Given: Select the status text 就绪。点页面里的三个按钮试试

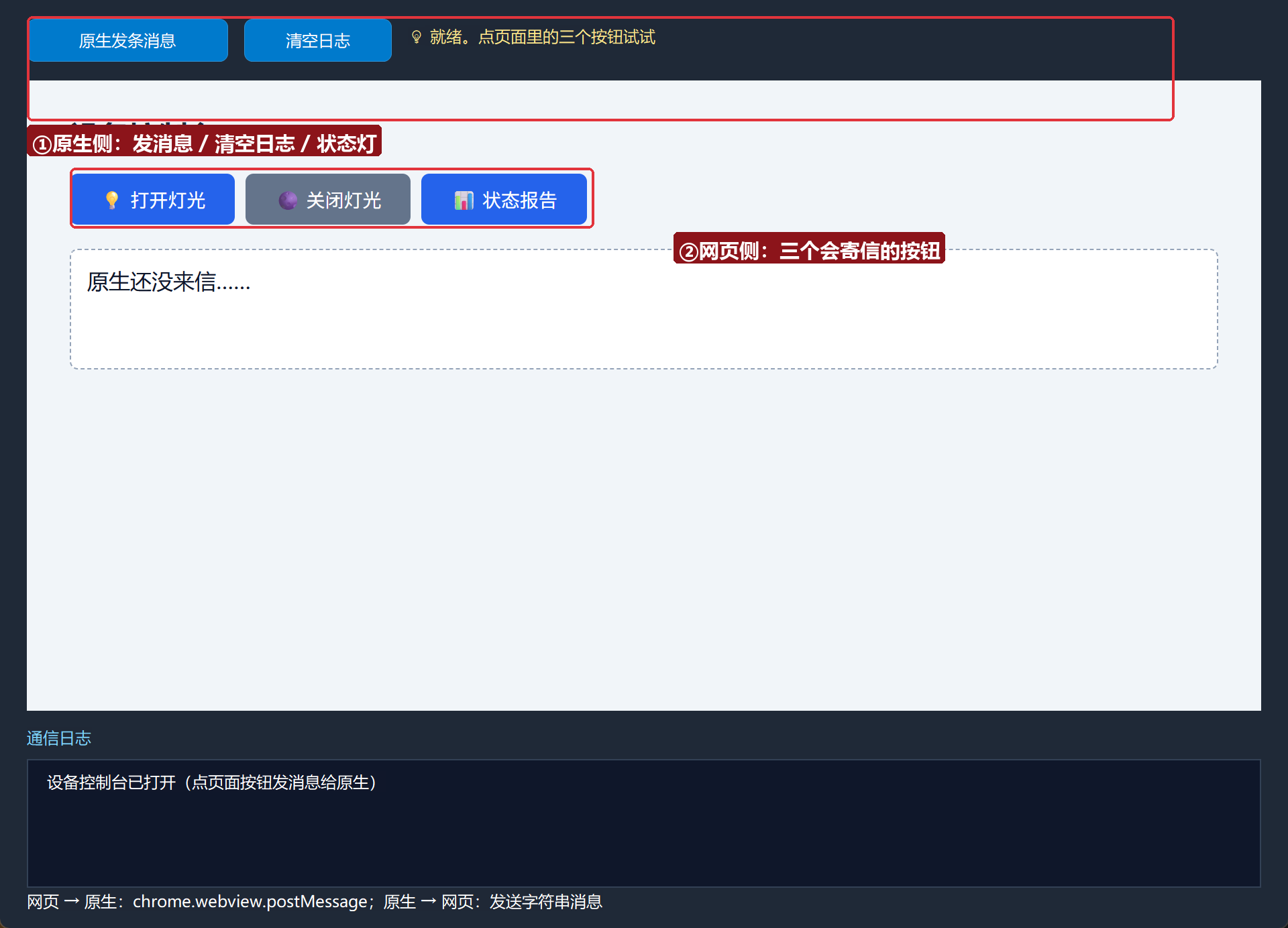Looking at the screenshot, I should click(542, 37).
